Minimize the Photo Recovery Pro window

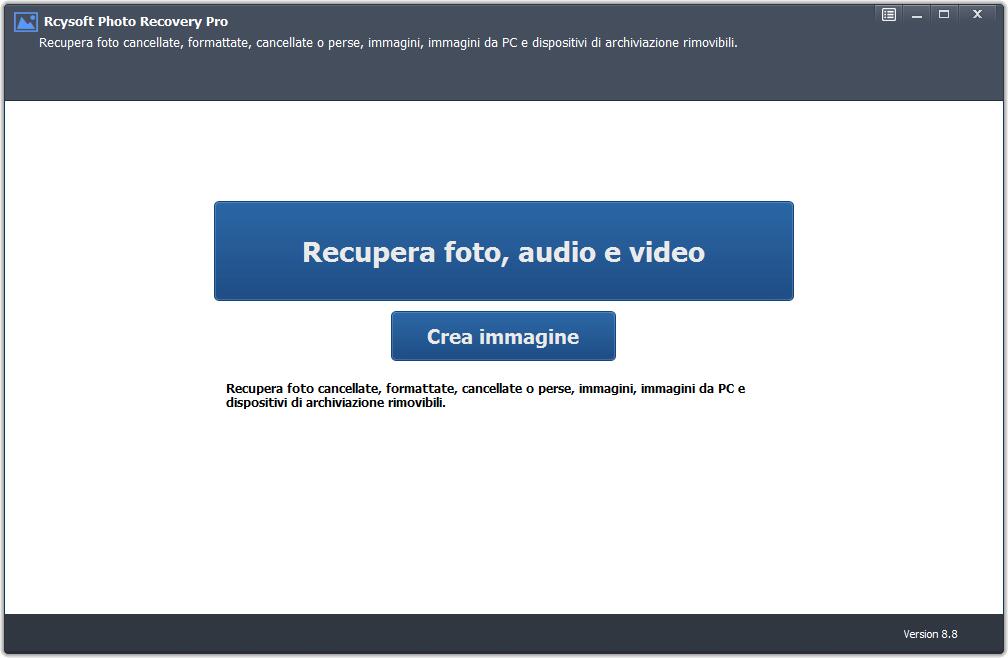tap(916, 14)
